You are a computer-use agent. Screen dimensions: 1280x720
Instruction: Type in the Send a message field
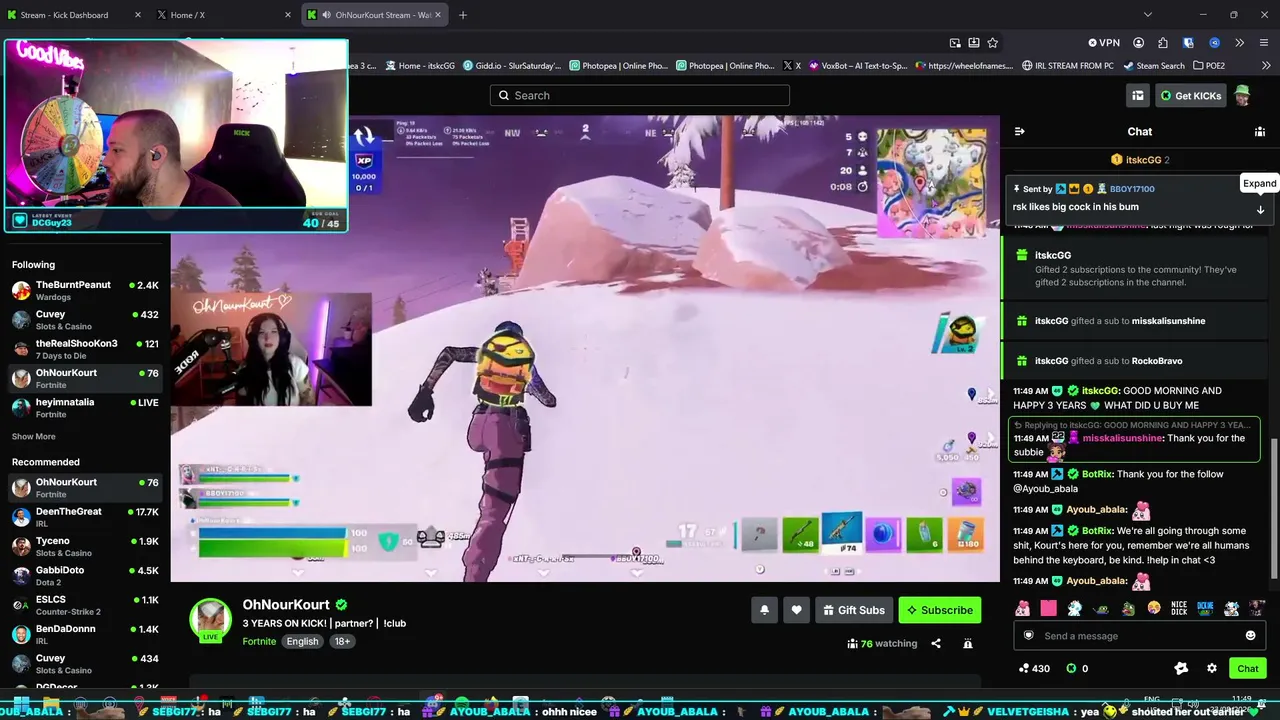pyautogui.click(x=1140, y=636)
